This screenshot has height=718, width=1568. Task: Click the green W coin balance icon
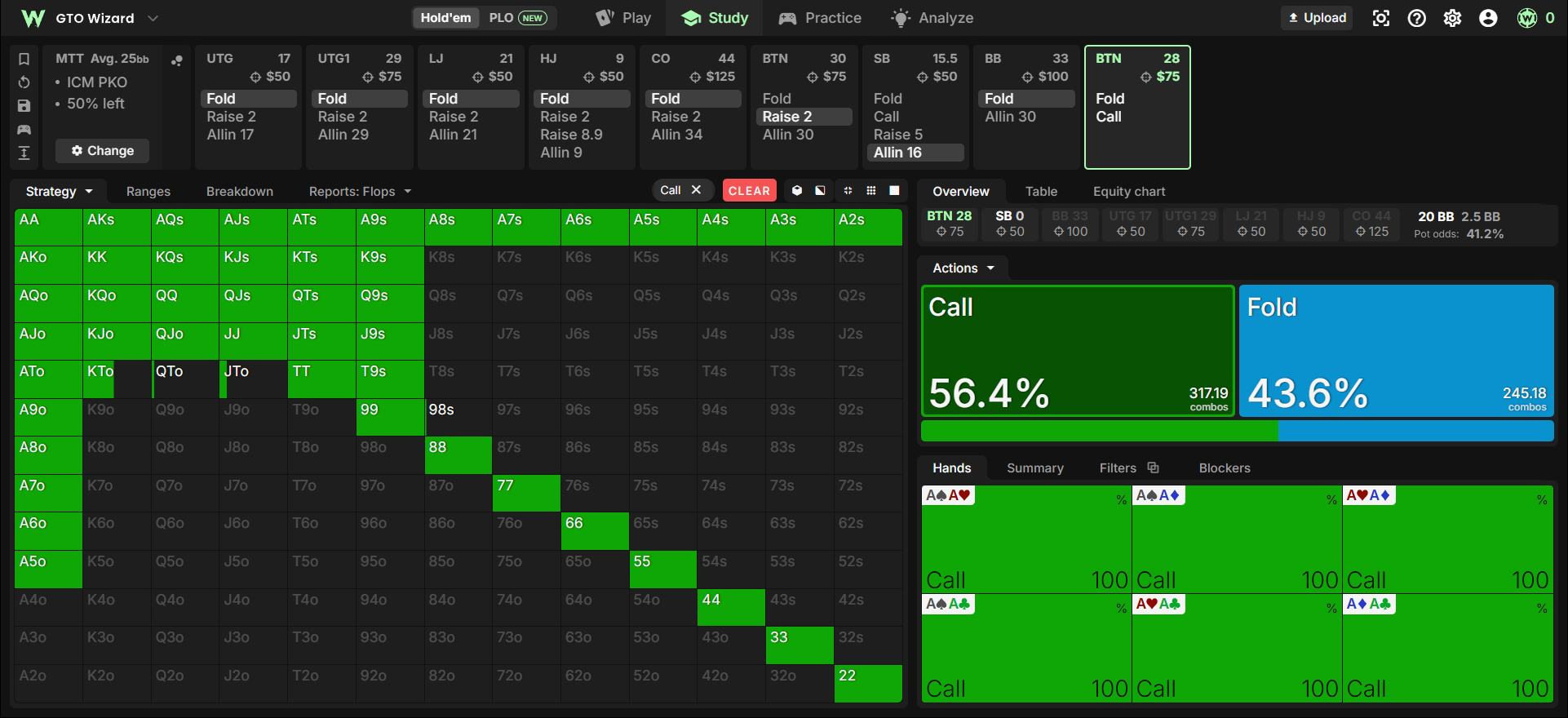point(1527,18)
